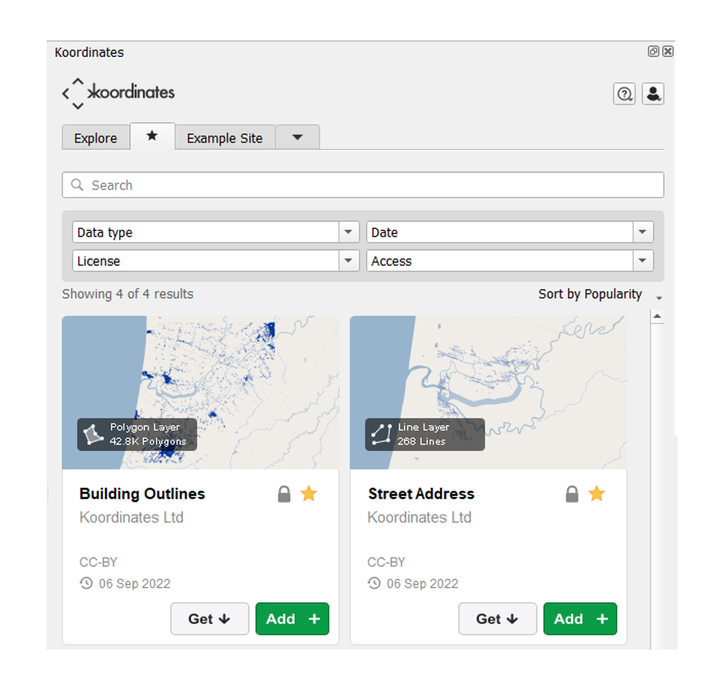720x687 pixels.
Task: Add Building Outlines to the map
Action: pyautogui.click(x=292, y=619)
